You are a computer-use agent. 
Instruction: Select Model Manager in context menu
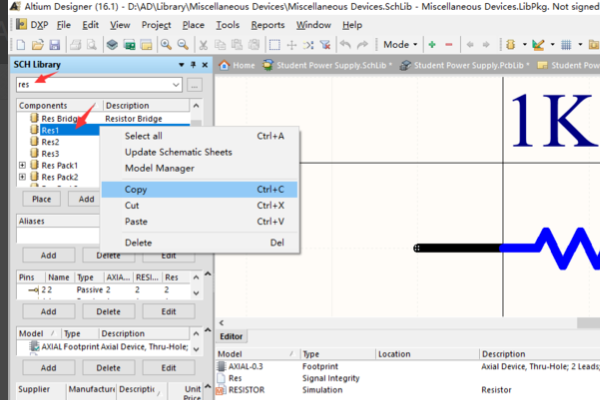click(159, 168)
